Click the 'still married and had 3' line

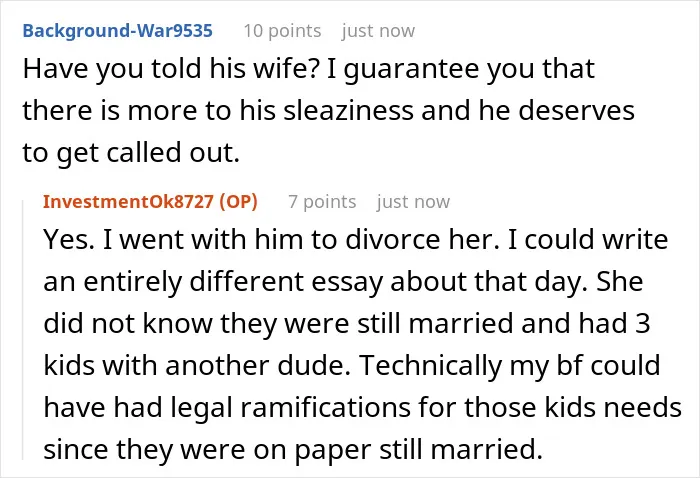pos(503,323)
